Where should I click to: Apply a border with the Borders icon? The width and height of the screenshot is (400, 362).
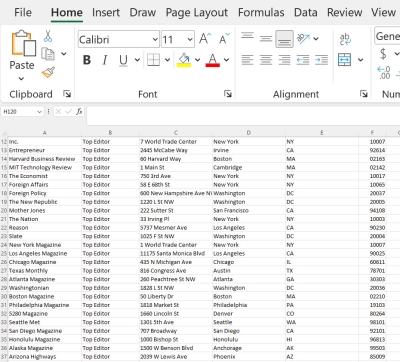[153, 60]
